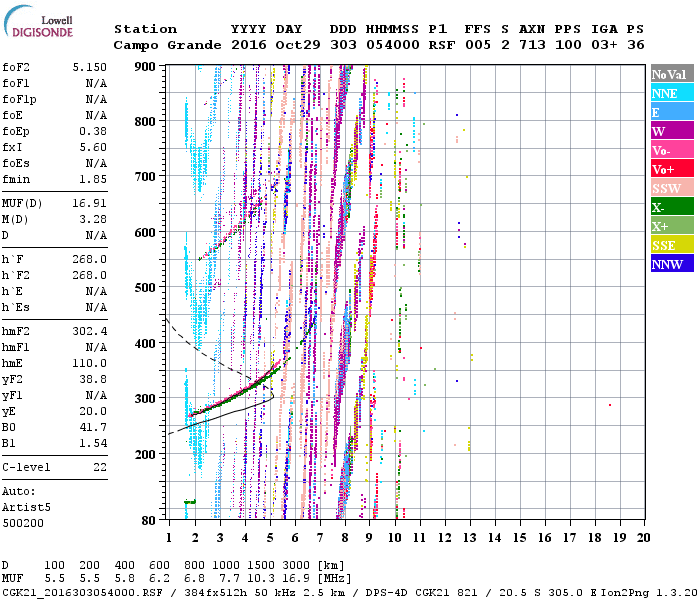Click the MUF table value 10.3

(261, 579)
